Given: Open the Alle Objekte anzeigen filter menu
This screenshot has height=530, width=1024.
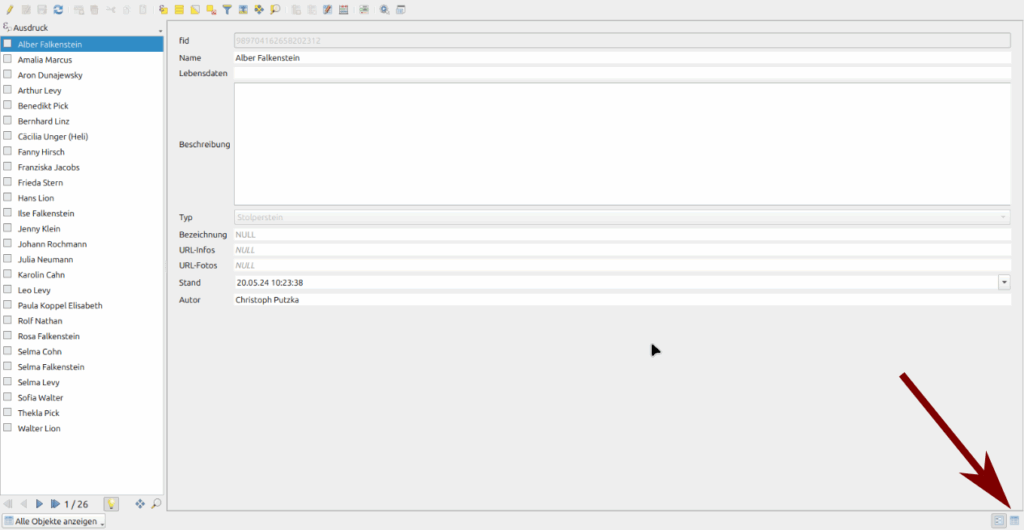Looking at the screenshot, I should click(x=54, y=521).
